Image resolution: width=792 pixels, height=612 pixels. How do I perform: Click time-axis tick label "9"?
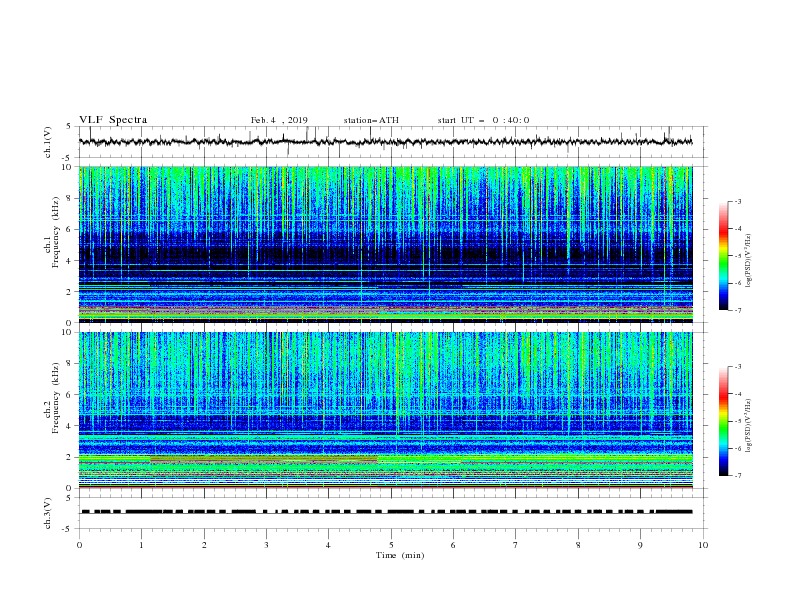640,545
